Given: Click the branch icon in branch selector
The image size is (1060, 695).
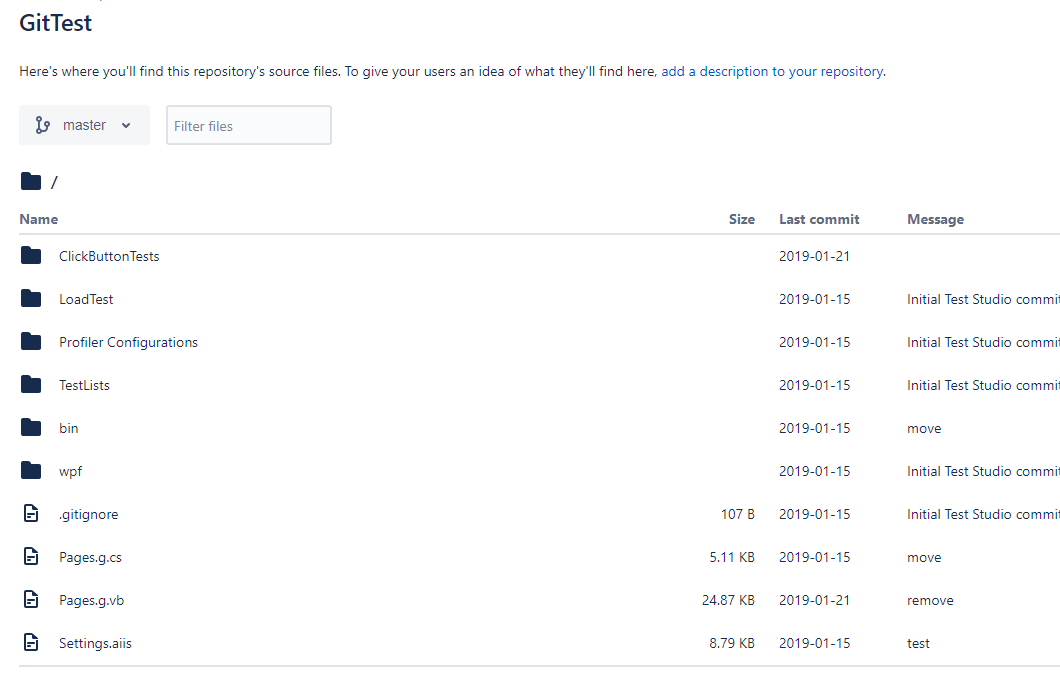Looking at the screenshot, I should pyautogui.click(x=42, y=125).
